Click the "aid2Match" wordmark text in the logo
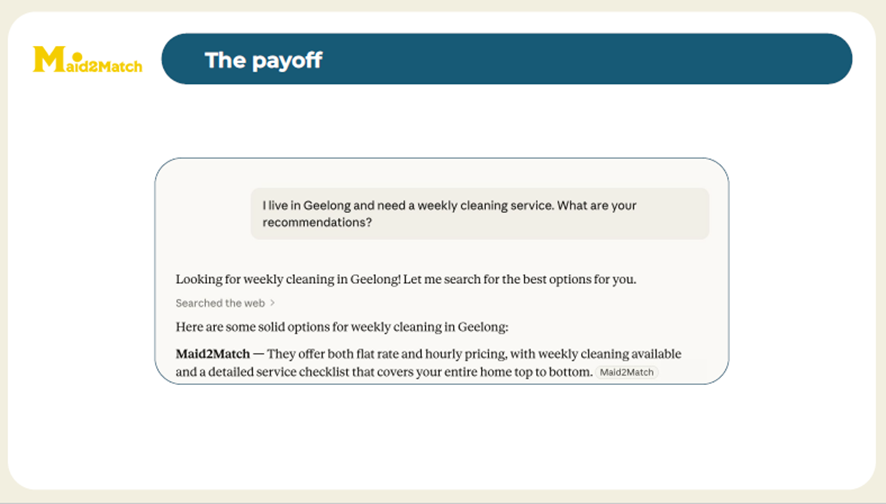 (103, 66)
